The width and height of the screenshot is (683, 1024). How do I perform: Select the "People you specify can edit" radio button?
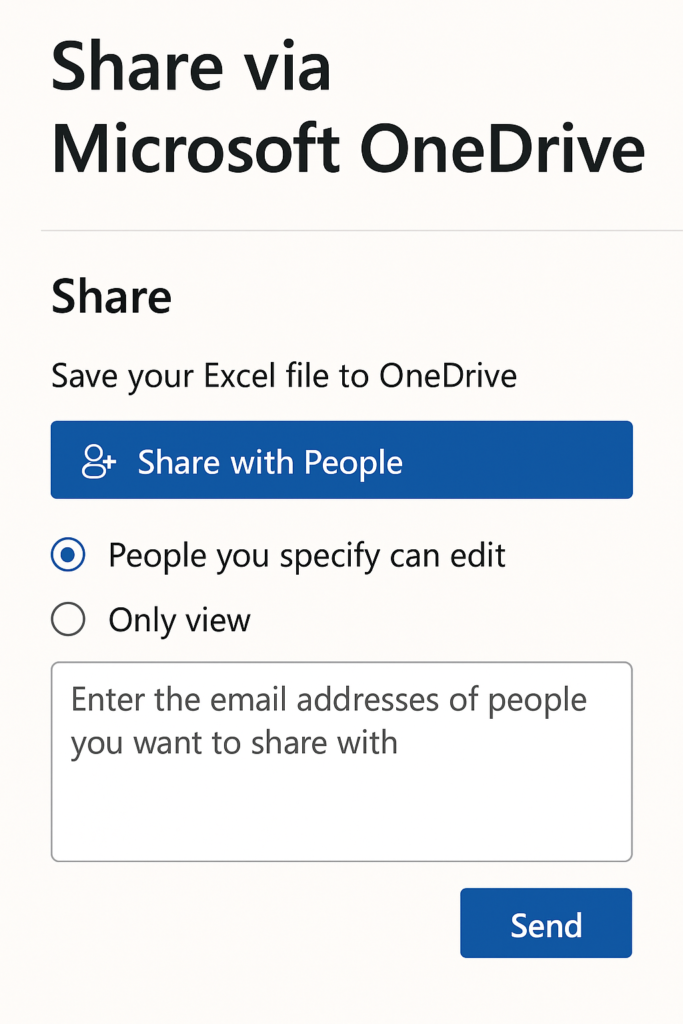click(68, 555)
